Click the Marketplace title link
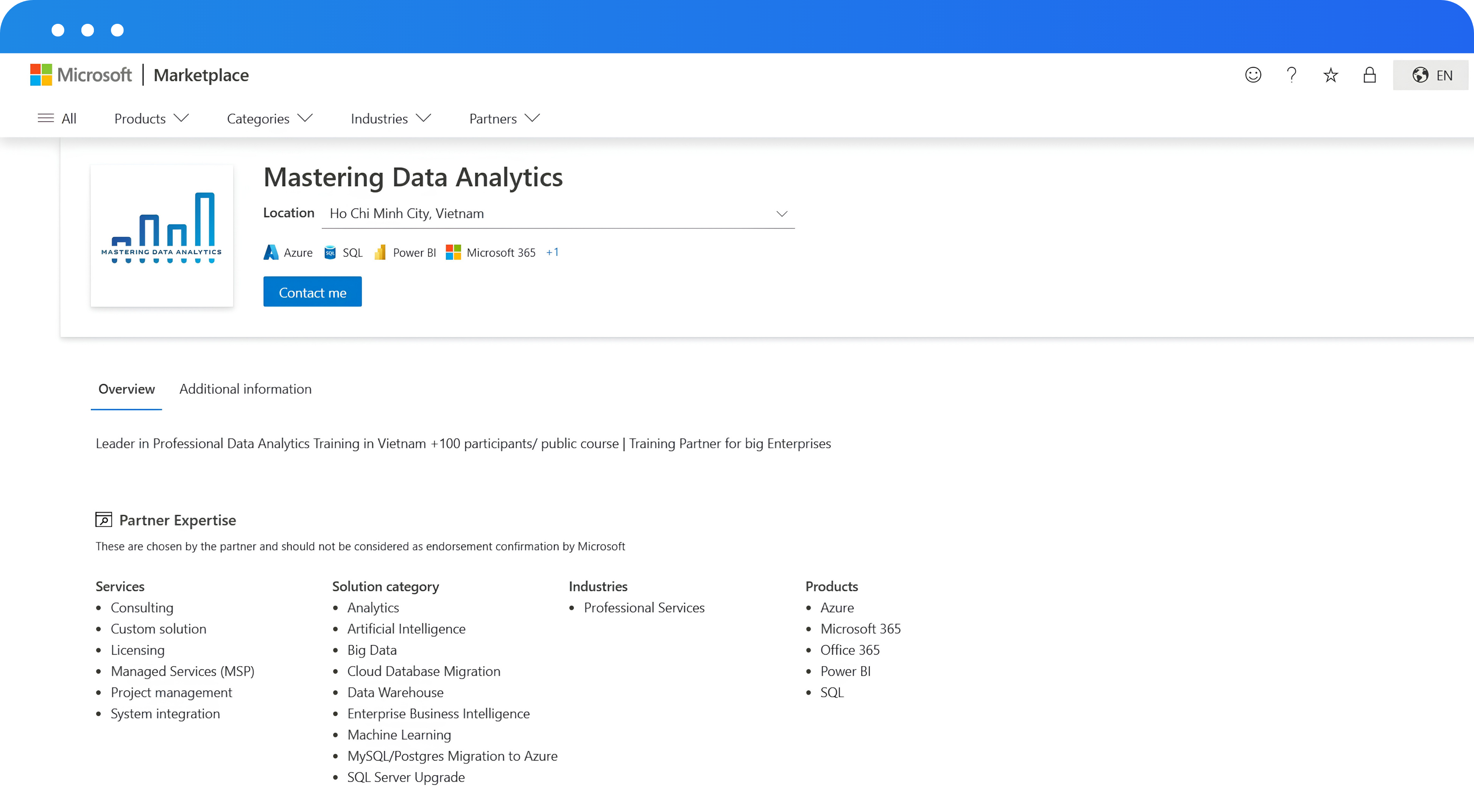Screen dimensions: 1474x812 pyautogui.click(x=201, y=75)
